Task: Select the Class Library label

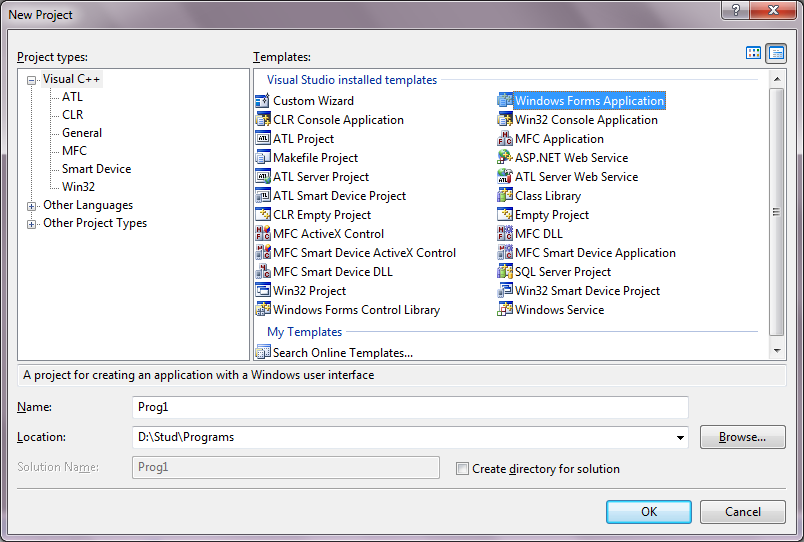Action: click(548, 196)
